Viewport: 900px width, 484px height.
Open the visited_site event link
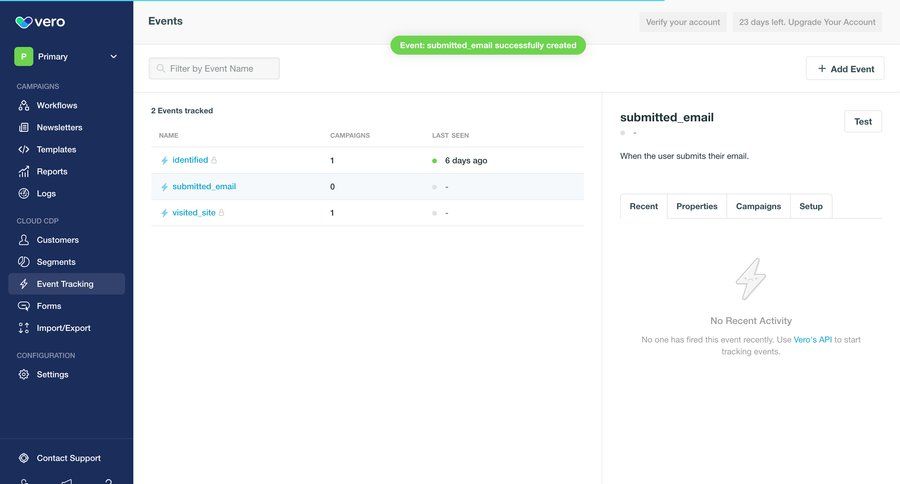tap(194, 212)
